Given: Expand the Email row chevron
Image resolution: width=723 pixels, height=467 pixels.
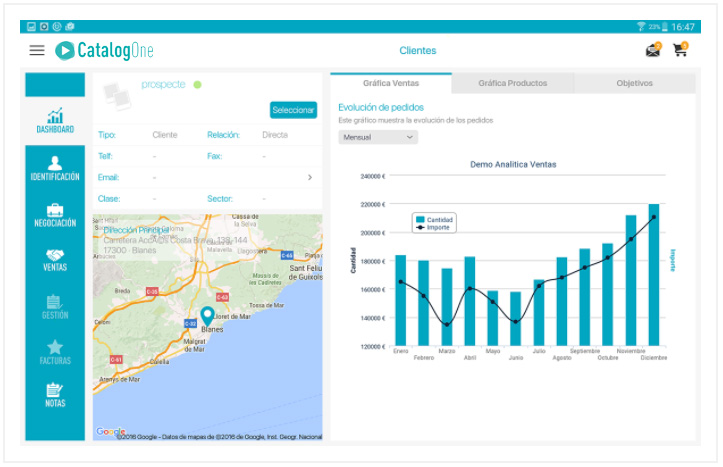Looking at the screenshot, I should [x=310, y=177].
